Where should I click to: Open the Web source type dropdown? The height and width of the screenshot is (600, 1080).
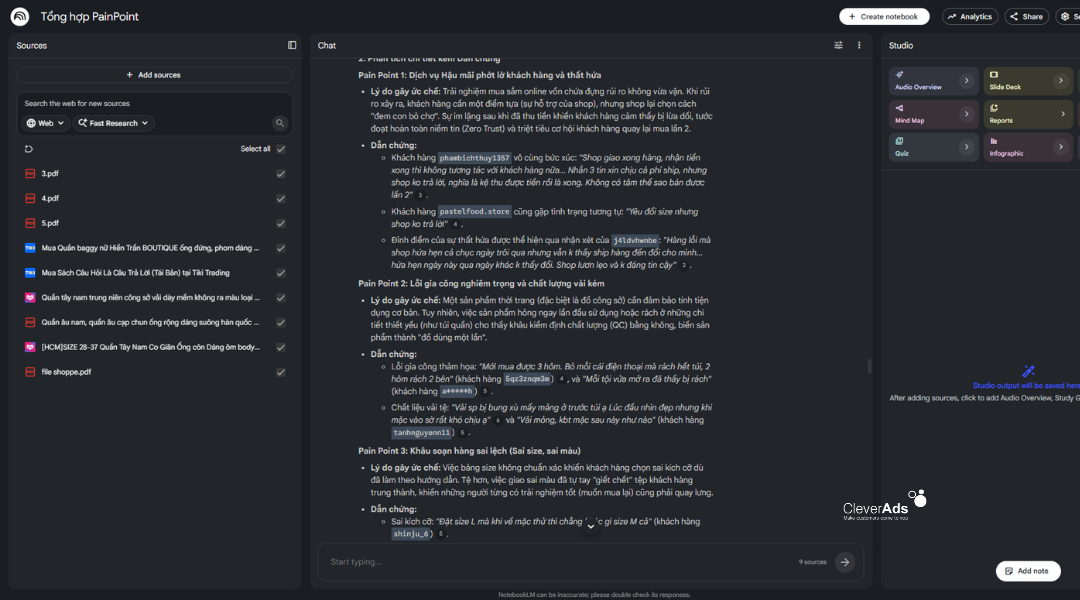point(45,123)
